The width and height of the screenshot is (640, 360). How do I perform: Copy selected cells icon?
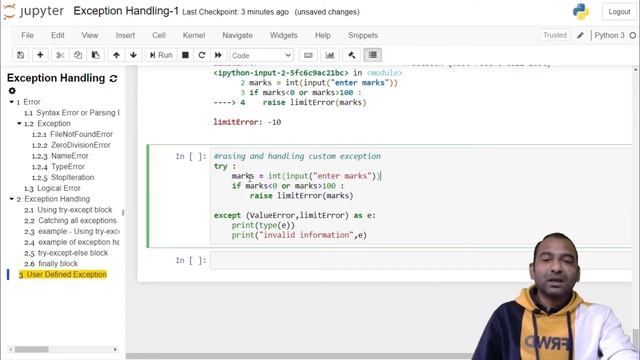(78, 55)
